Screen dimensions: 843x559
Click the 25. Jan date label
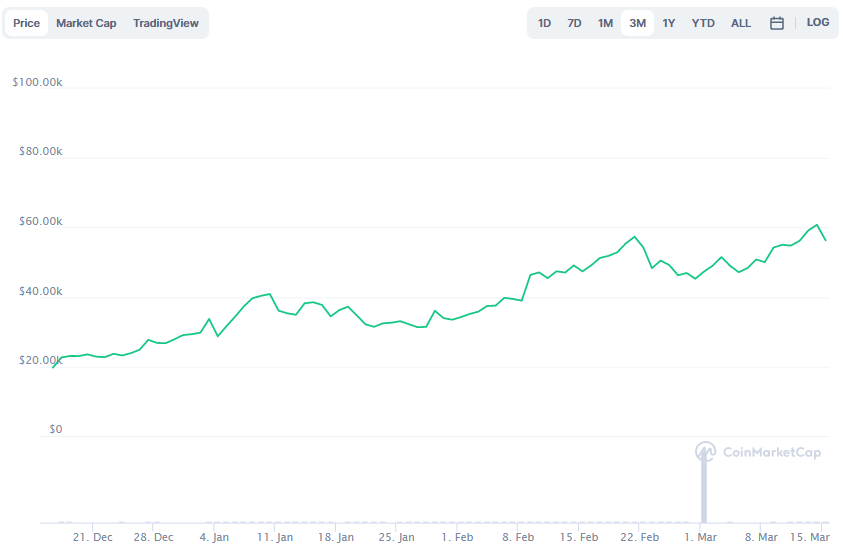point(396,537)
